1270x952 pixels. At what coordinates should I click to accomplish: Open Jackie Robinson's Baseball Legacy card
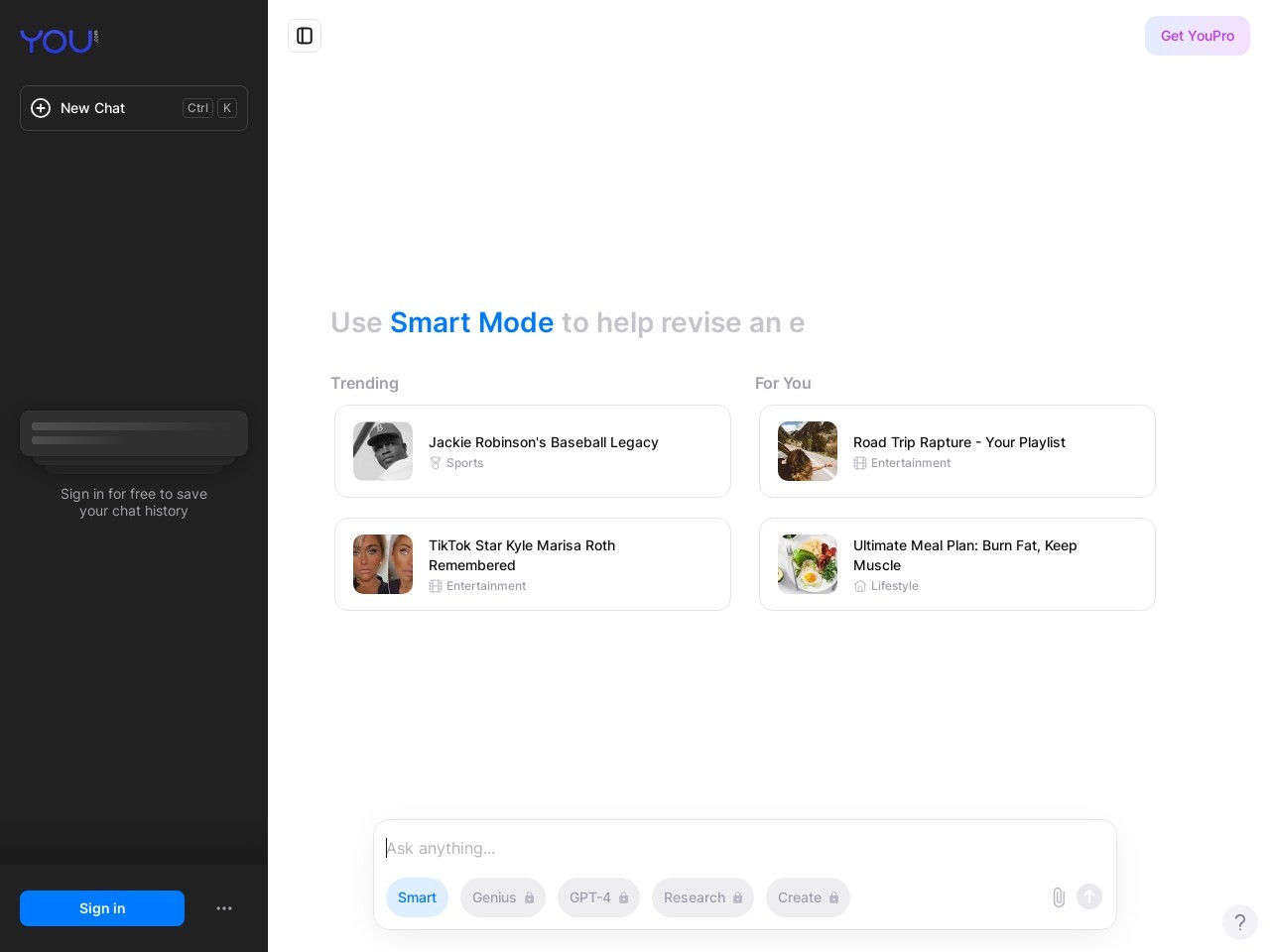tap(533, 451)
